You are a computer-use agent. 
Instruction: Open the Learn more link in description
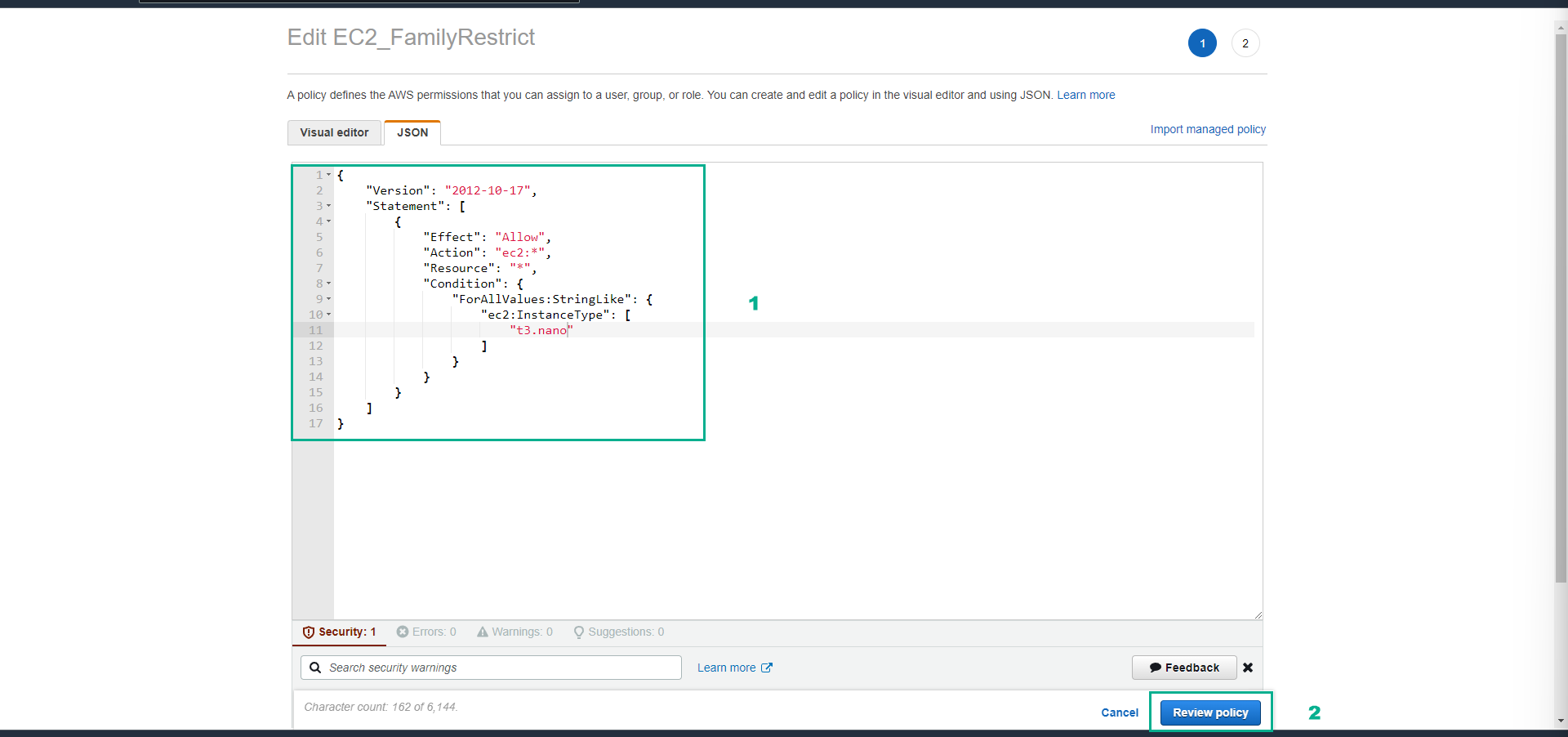point(1086,95)
